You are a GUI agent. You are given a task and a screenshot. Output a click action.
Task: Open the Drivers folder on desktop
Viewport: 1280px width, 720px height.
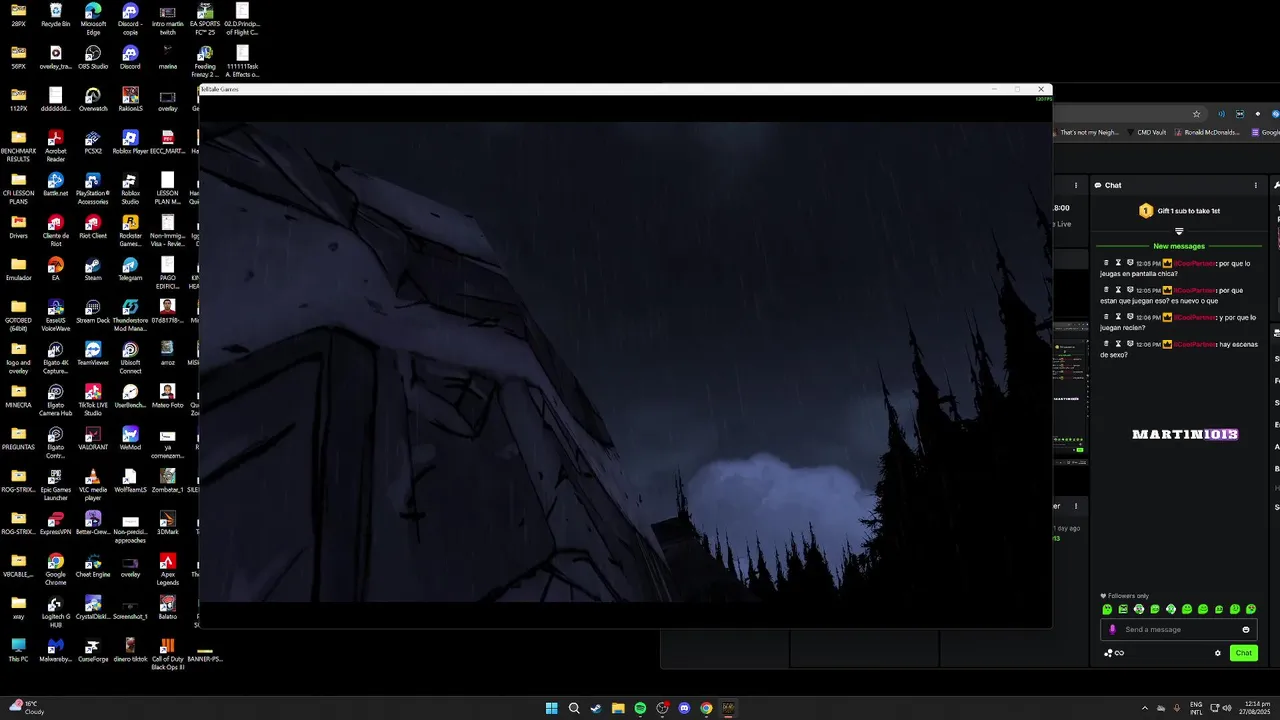[x=18, y=226]
